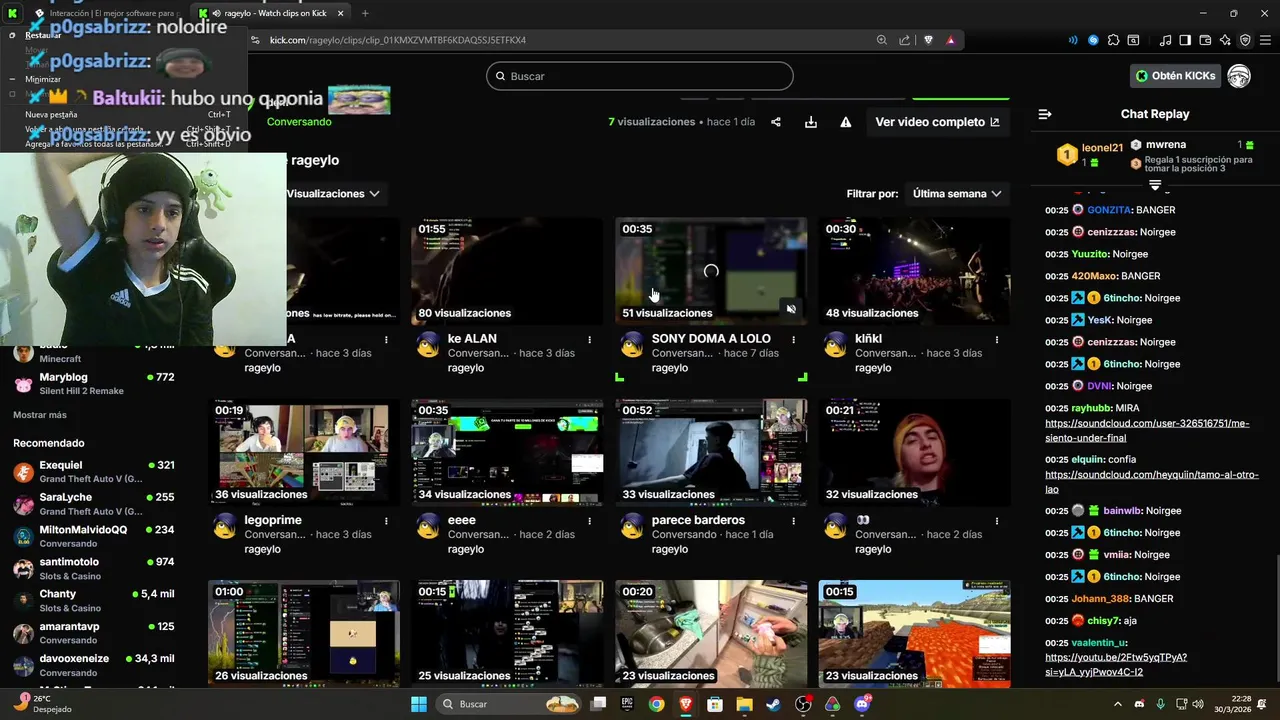Click the Obtén KICKs button

point(1176,76)
